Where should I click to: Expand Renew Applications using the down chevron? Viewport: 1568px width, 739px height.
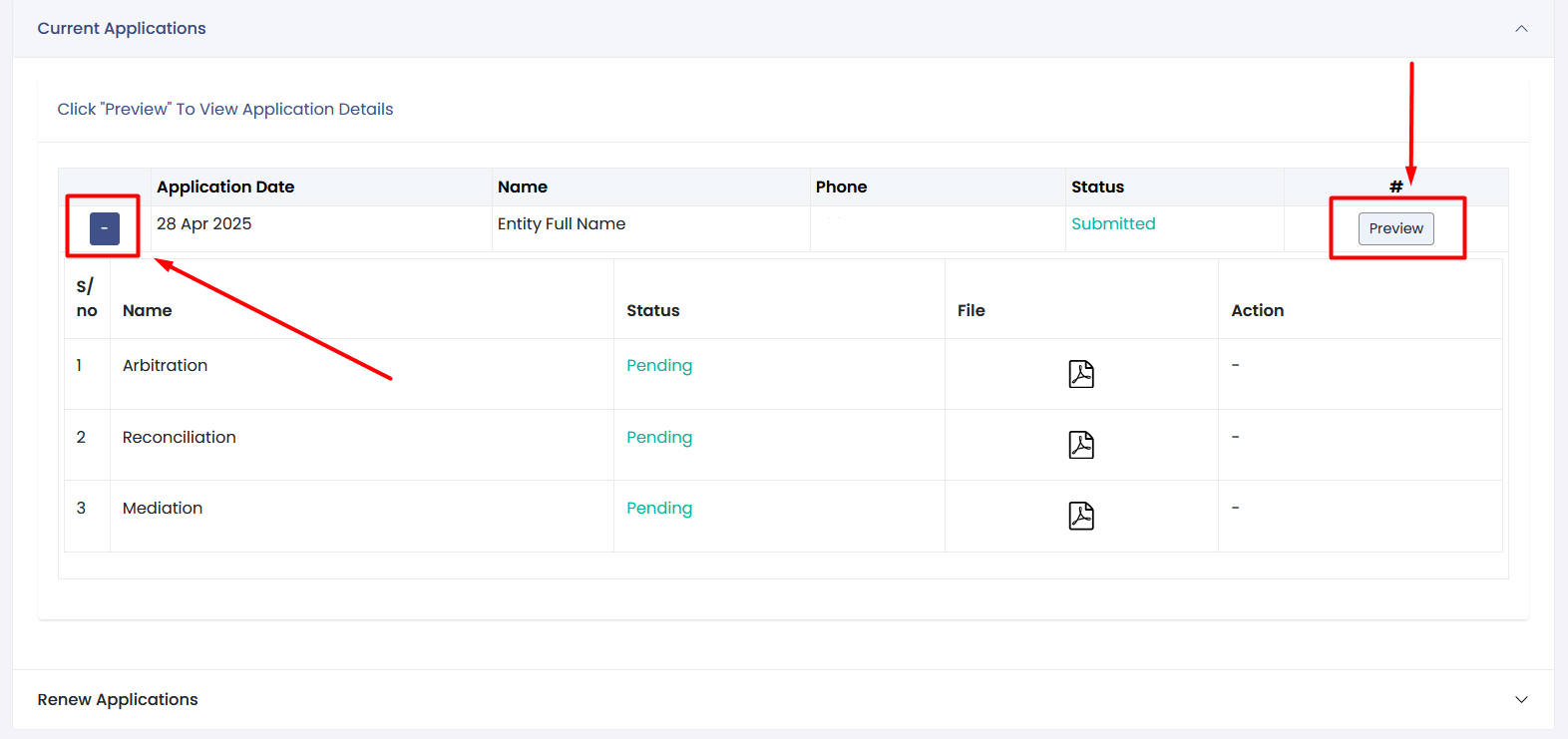1521,699
